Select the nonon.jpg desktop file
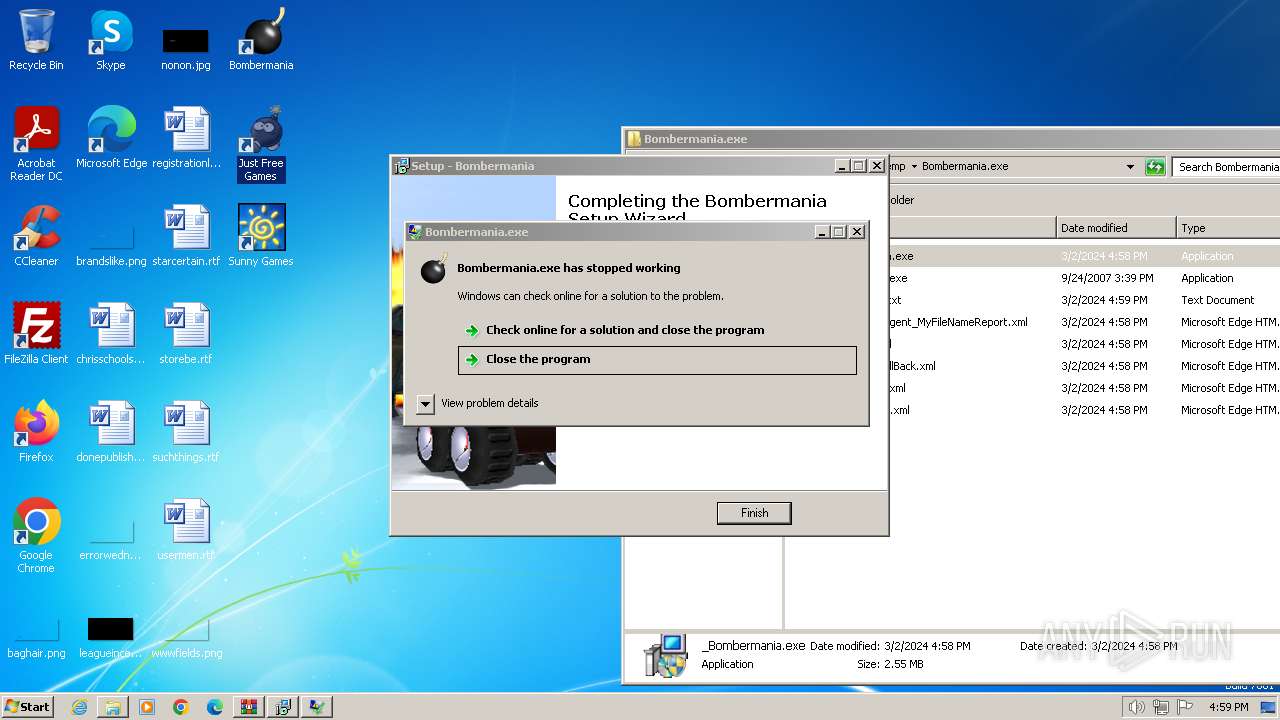Viewport: 1280px width, 720px height. [185, 47]
